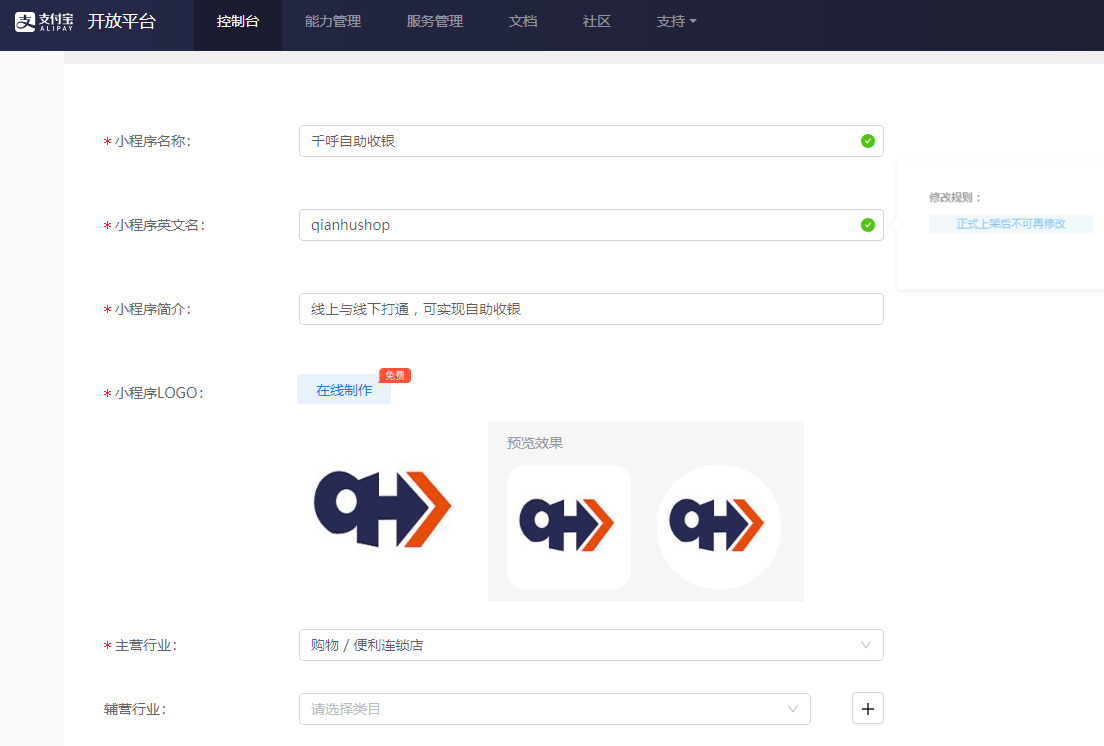Click the circular logo preview
This screenshot has width=1104, height=746.
pyautogui.click(x=718, y=526)
